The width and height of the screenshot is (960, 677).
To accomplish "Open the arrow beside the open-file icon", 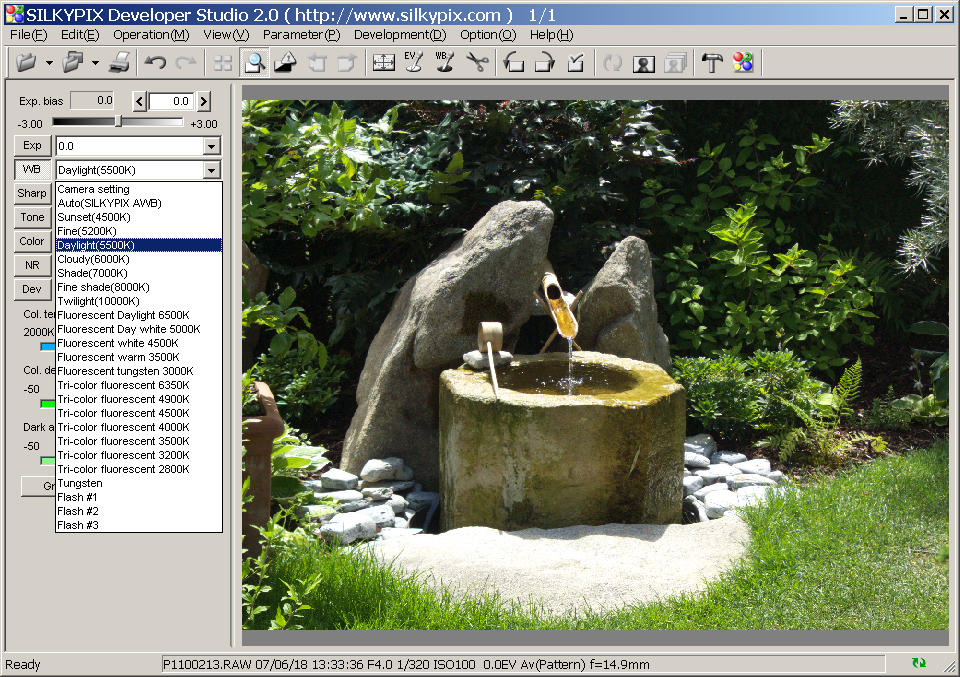I will 48,63.
